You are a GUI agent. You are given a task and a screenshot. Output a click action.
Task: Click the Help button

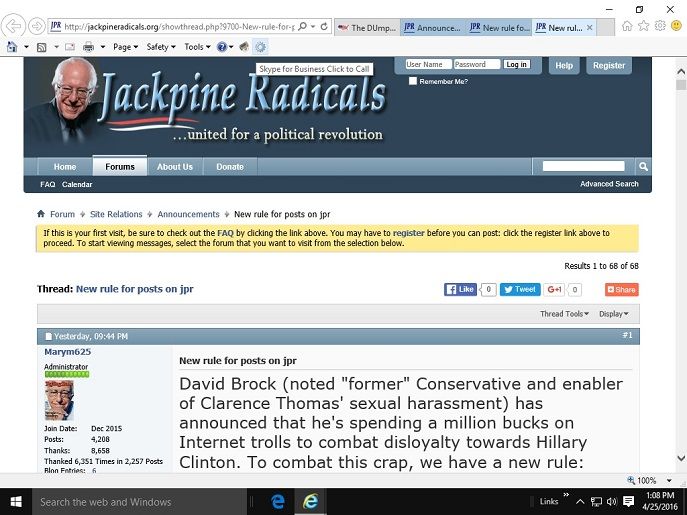coord(564,65)
